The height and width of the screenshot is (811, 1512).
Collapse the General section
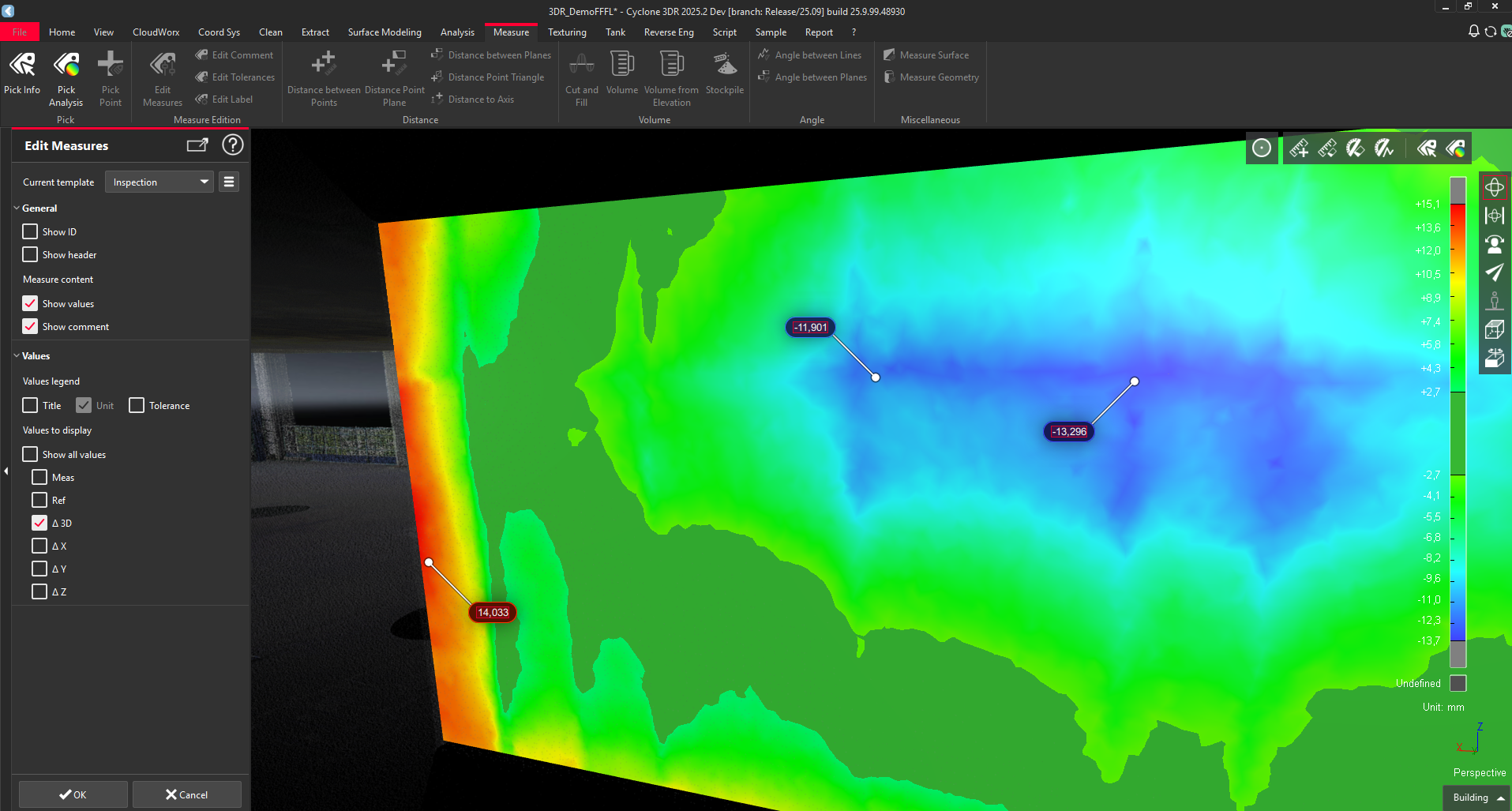coord(17,208)
